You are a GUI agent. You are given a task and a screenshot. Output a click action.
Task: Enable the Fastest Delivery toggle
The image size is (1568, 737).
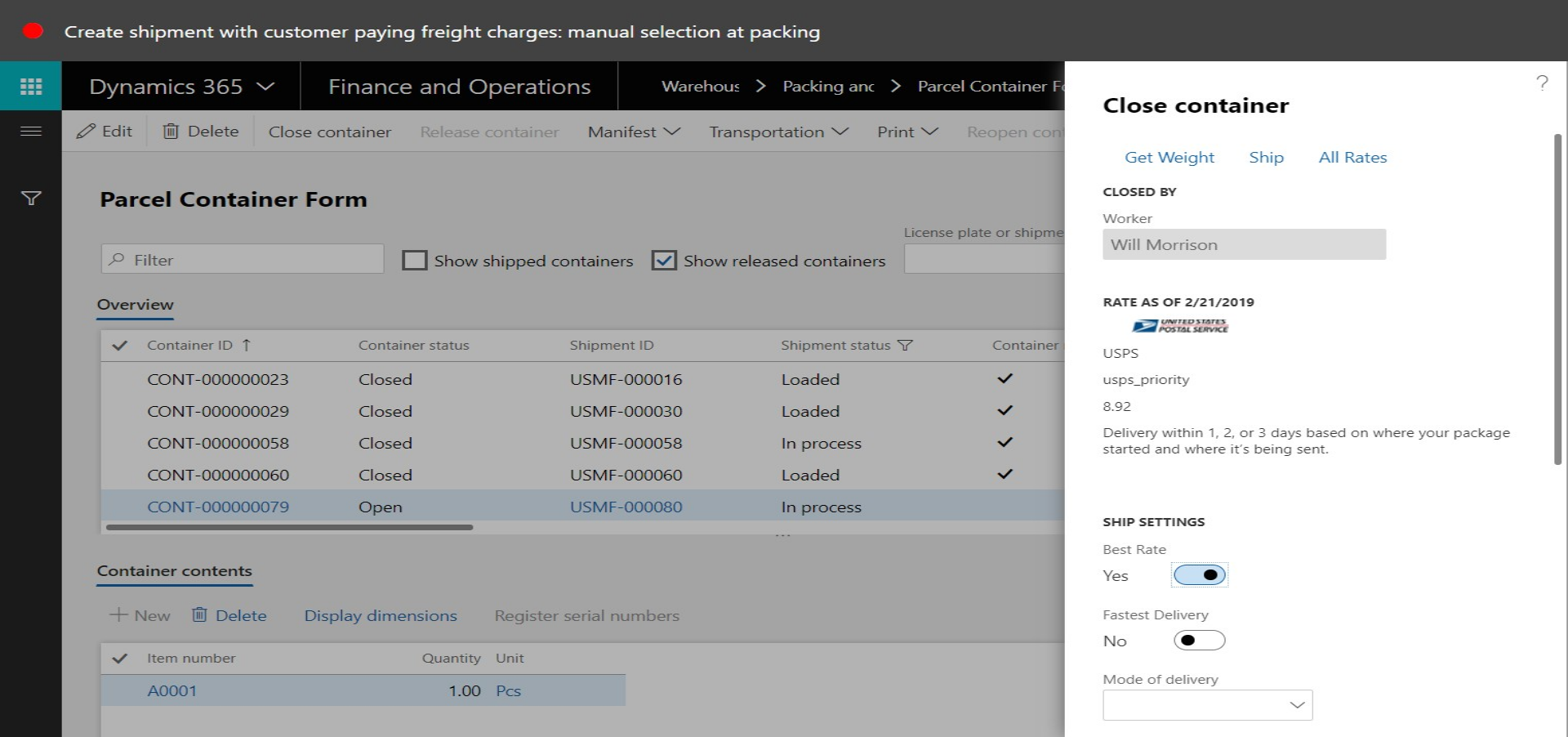1199,641
